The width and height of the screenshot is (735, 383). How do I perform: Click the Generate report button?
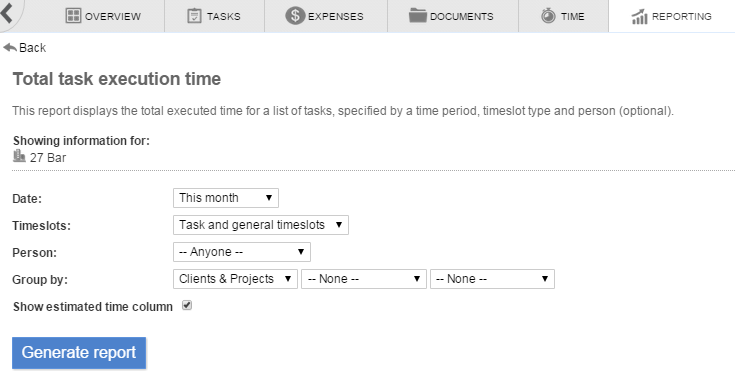coord(79,353)
